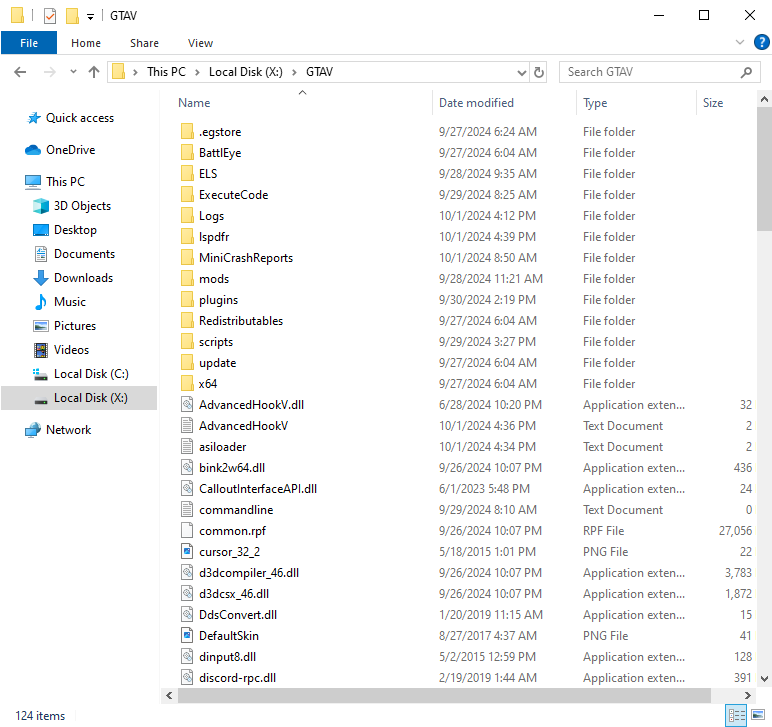Select OneDrive in the navigation pane
The height and width of the screenshot is (727, 772).
70,150
